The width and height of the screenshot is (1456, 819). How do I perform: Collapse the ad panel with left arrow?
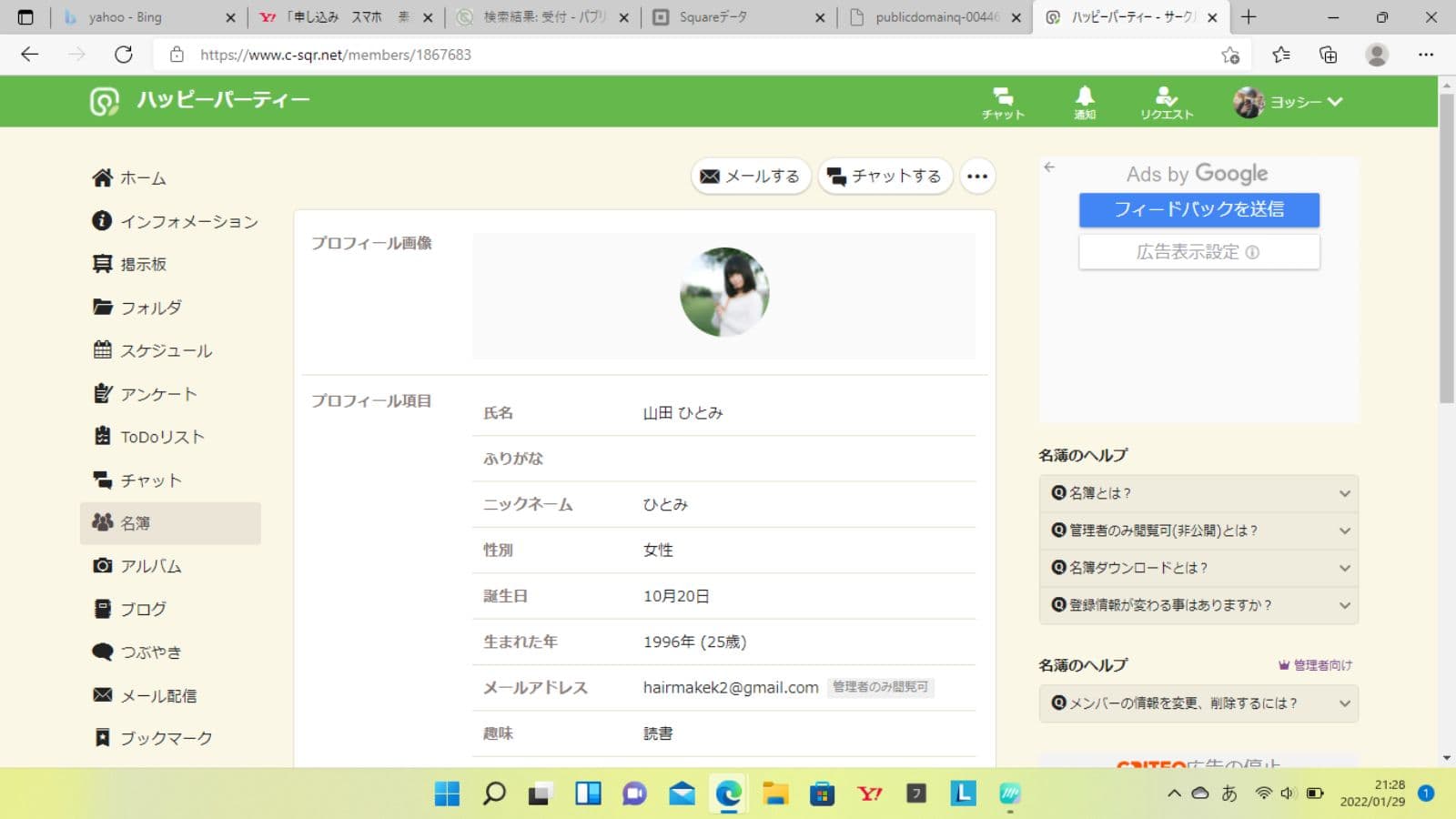(x=1049, y=167)
